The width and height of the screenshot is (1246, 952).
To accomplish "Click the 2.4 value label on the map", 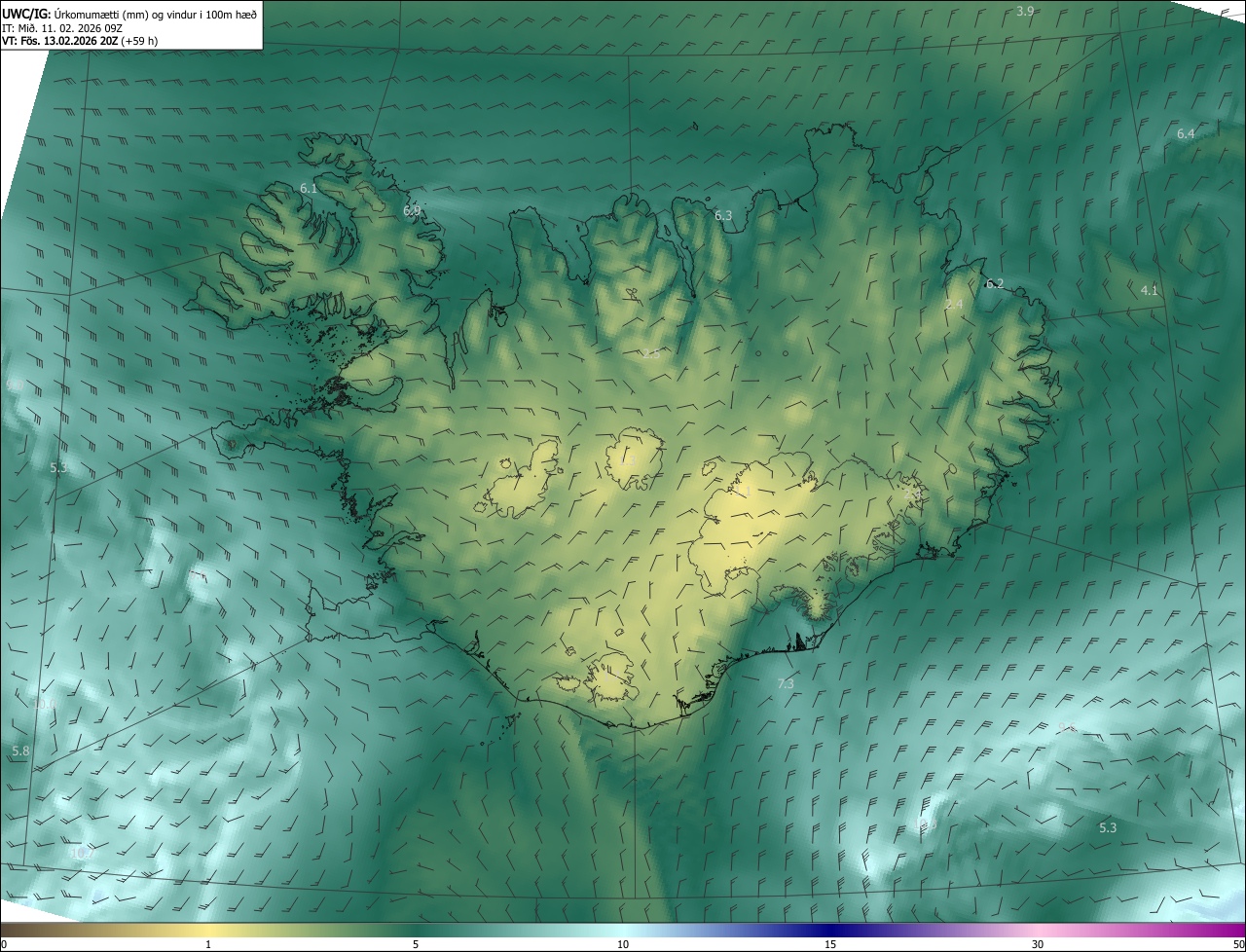I will point(954,305).
